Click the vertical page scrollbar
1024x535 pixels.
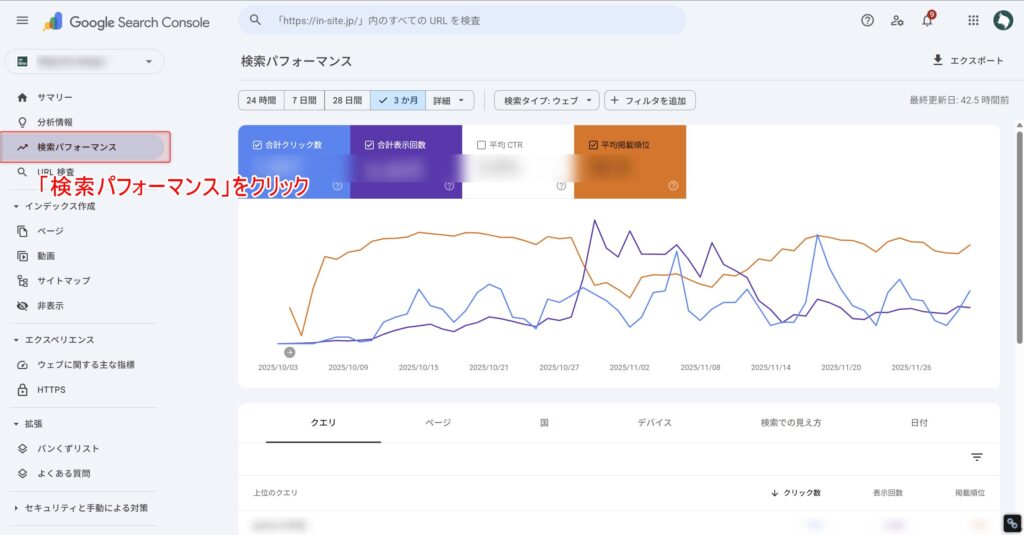click(x=1019, y=236)
